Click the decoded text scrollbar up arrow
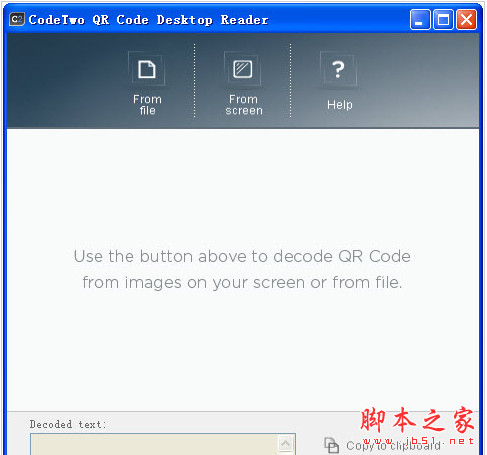The height and width of the screenshot is (455, 487). 285,443
